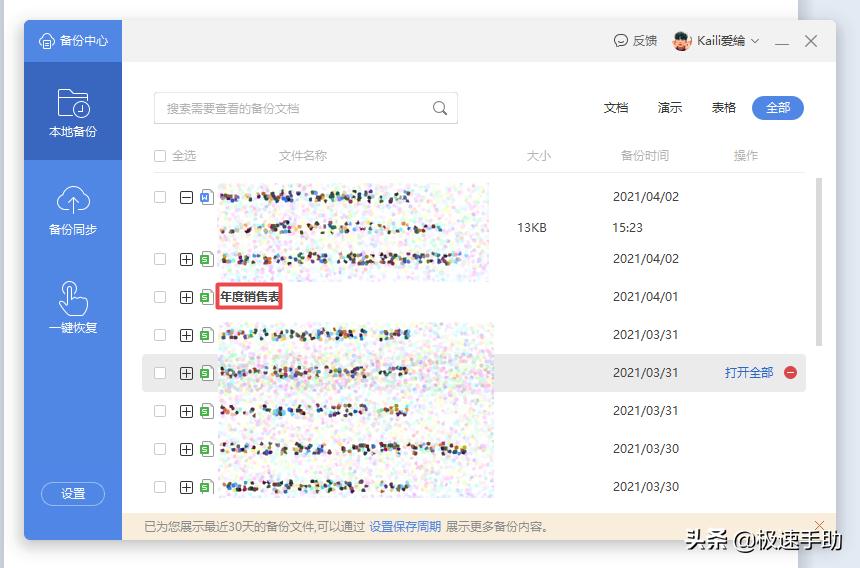The width and height of the screenshot is (860, 568).
Task: Filter by 文档 tab
Action: click(616, 107)
